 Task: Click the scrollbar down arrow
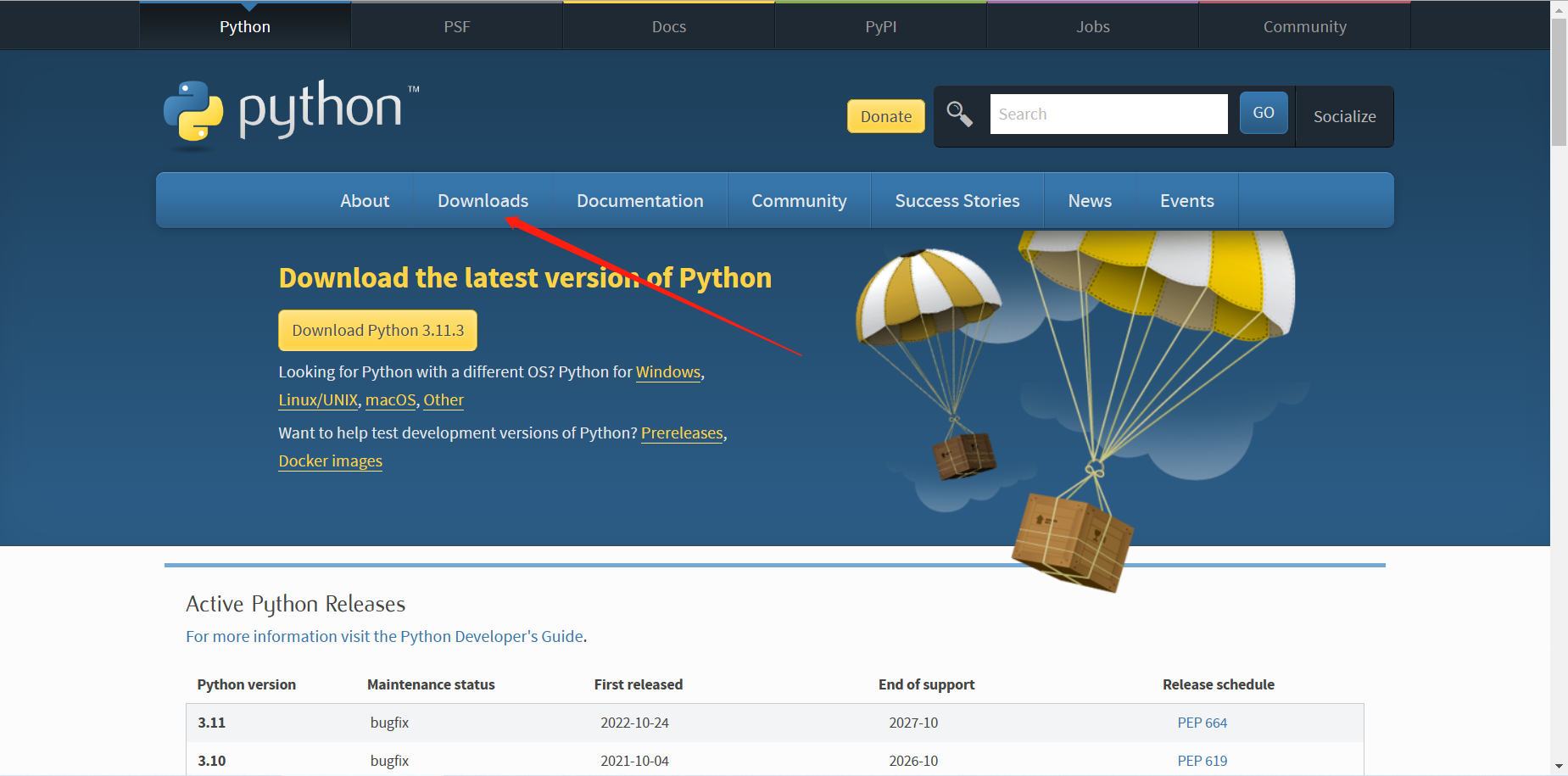click(1559, 767)
